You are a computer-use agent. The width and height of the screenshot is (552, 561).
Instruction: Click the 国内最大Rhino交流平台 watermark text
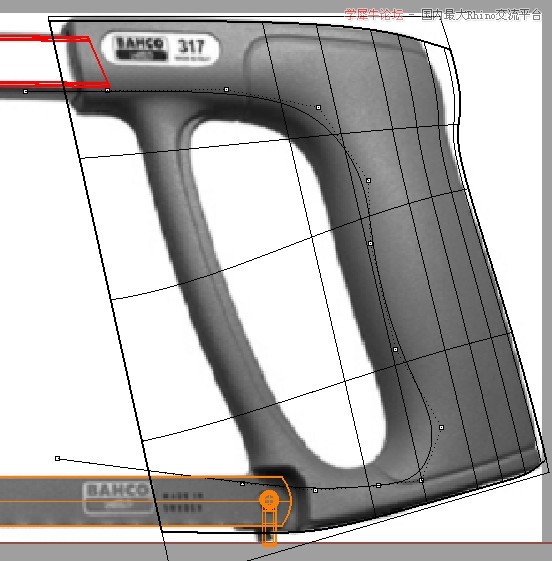pyautogui.click(x=481, y=15)
